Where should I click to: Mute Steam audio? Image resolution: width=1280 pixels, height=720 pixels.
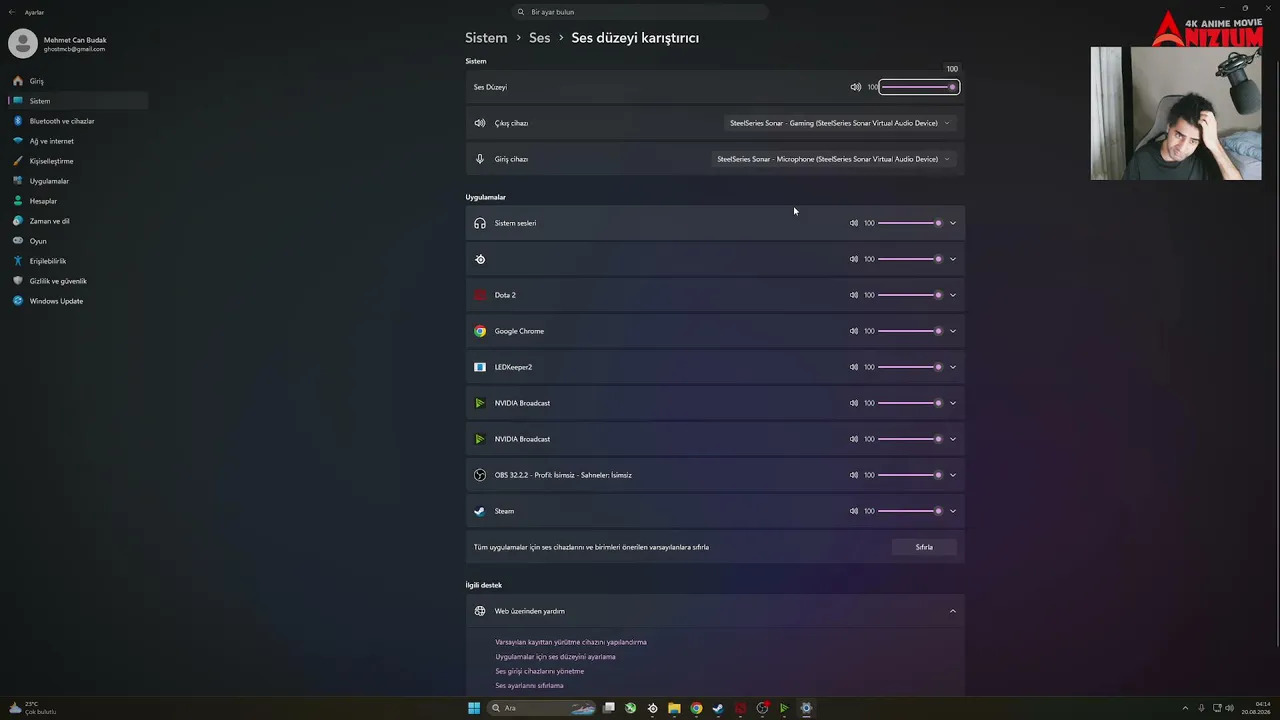854,511
